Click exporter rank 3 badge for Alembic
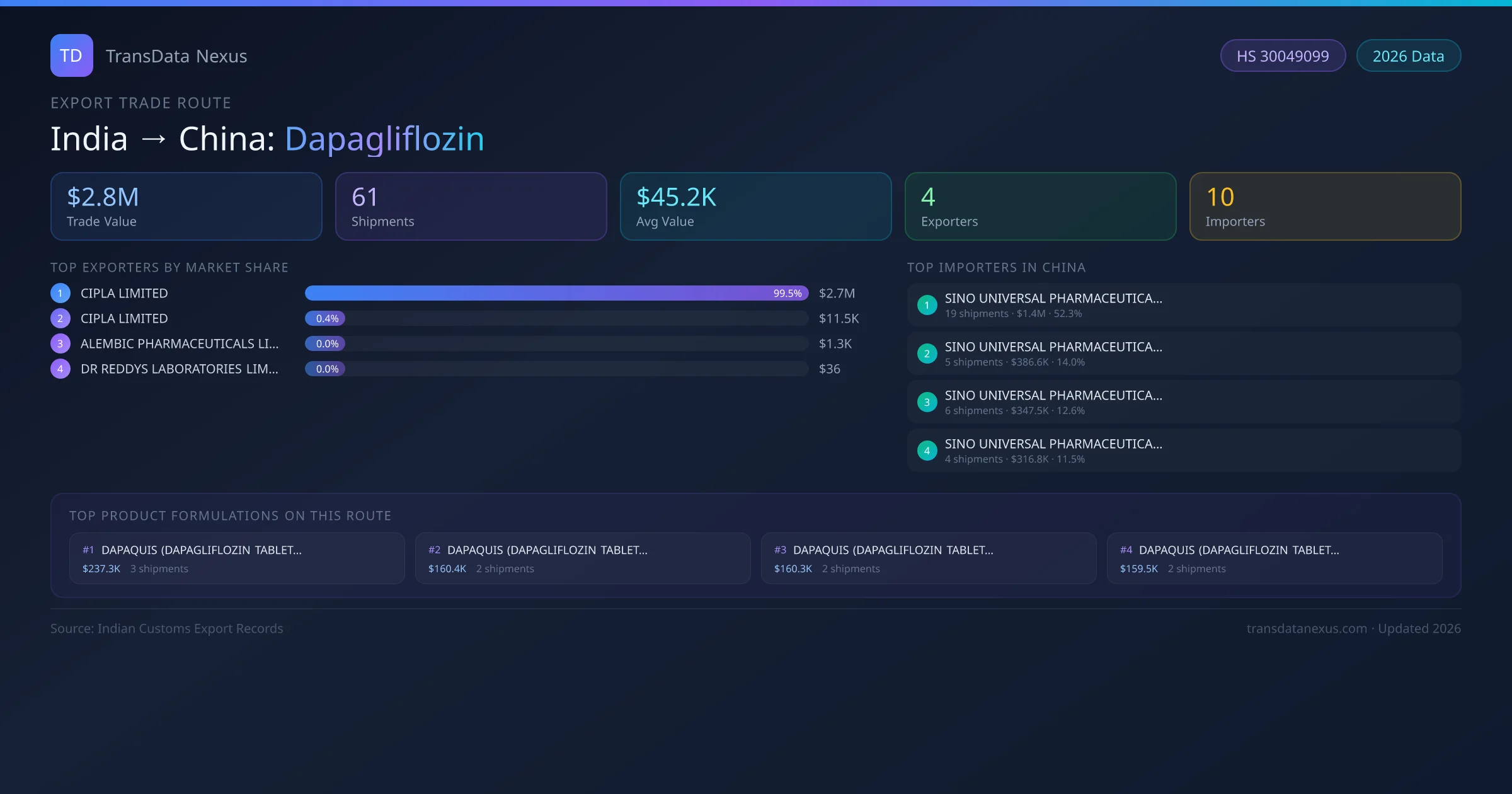This screenshot has height=794, width=1512. (x=60, y=343)
